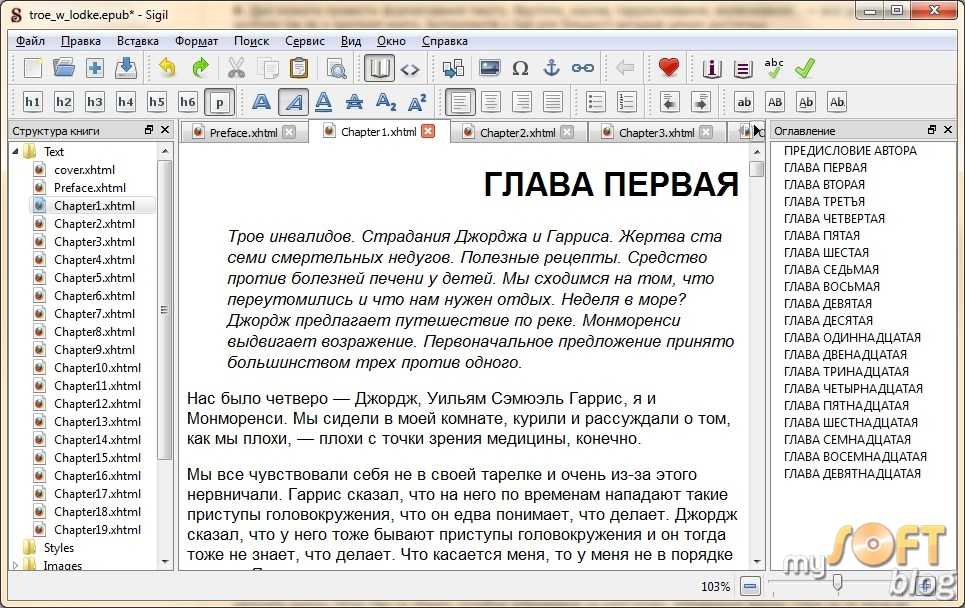Click the red heart Donate icon
This screenshot has height=608, width=965.
(668, 67)
